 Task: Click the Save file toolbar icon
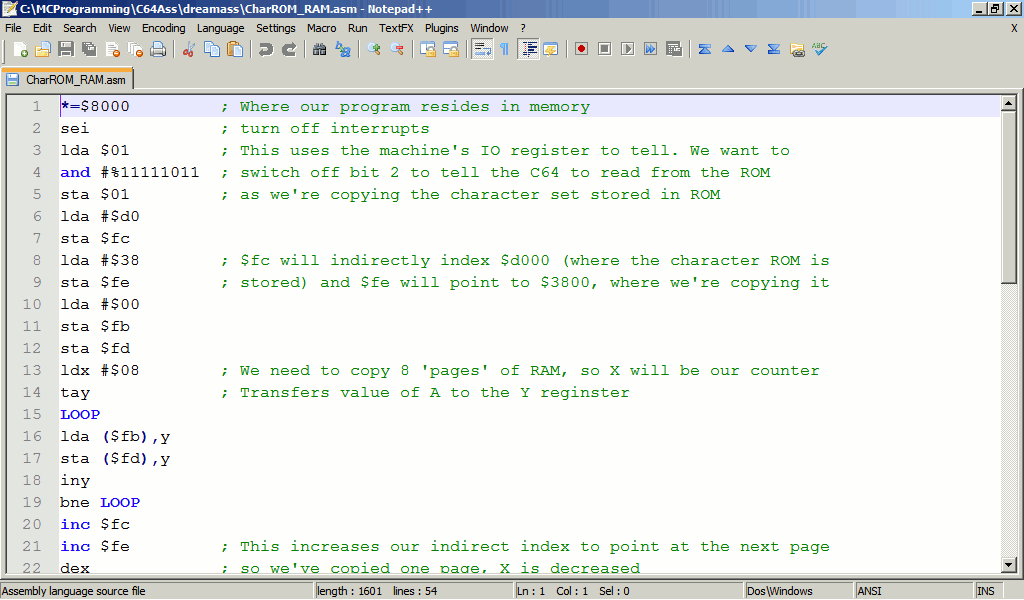click(66, 49)
